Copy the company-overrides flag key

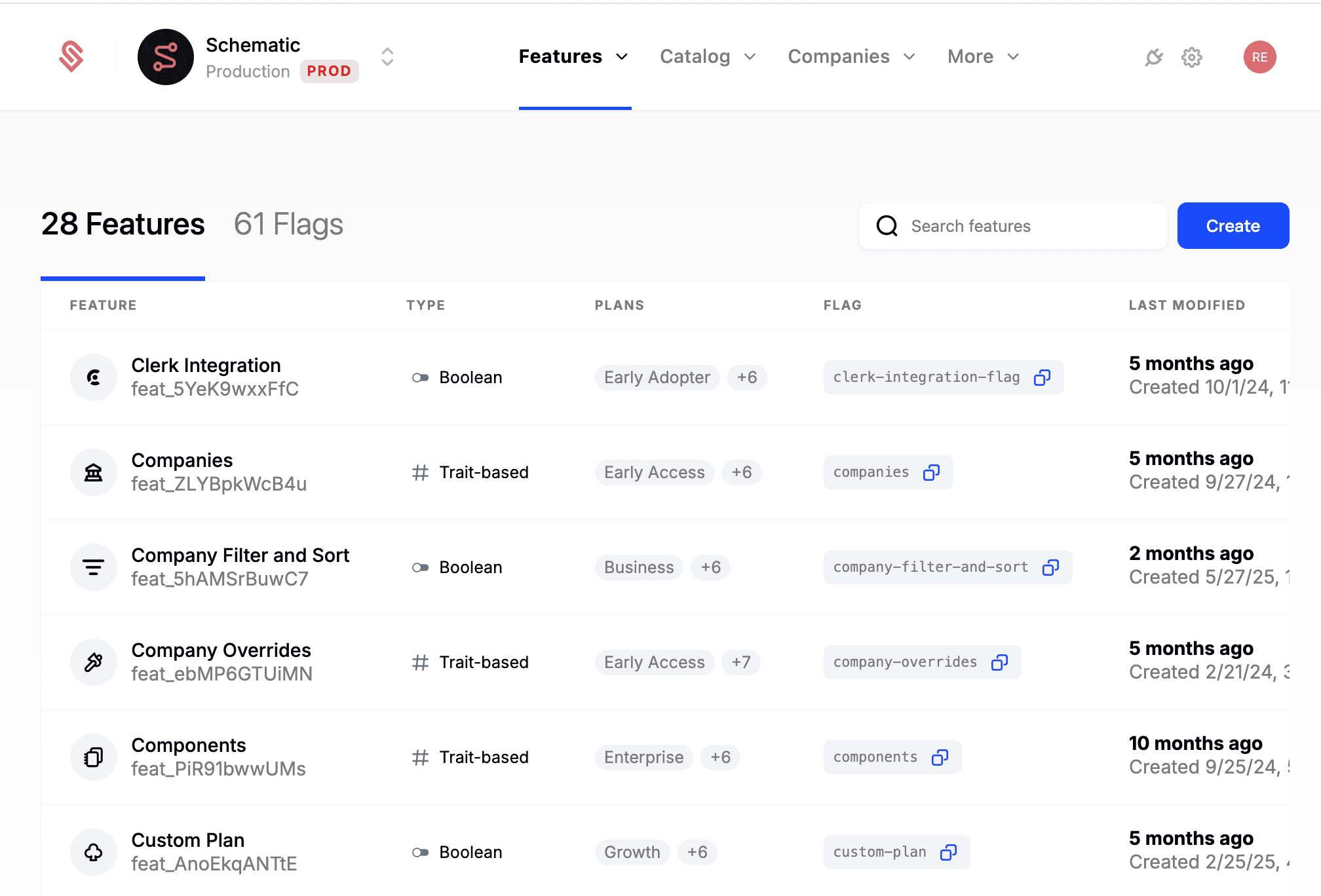point(999,662)
